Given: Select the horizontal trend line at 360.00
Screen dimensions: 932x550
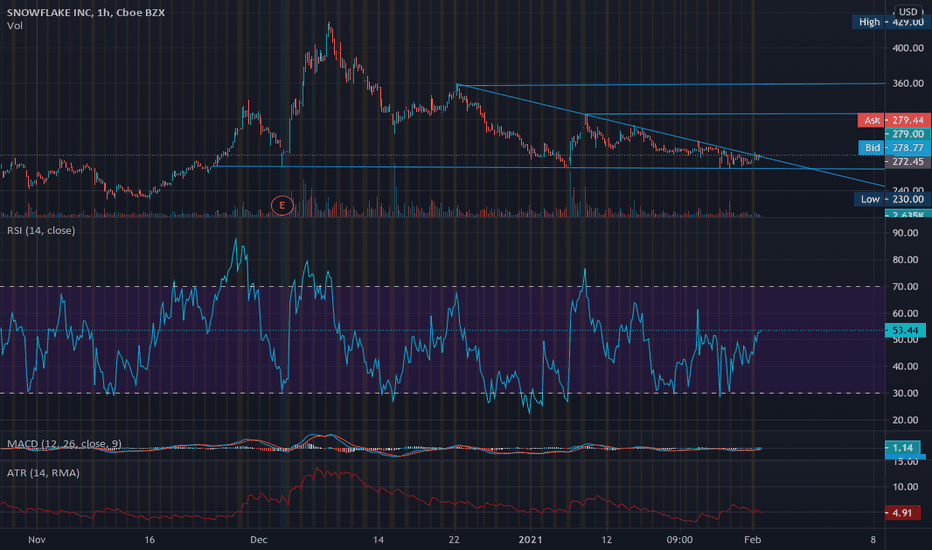Looking at the screenshot, I should (672, 84).
